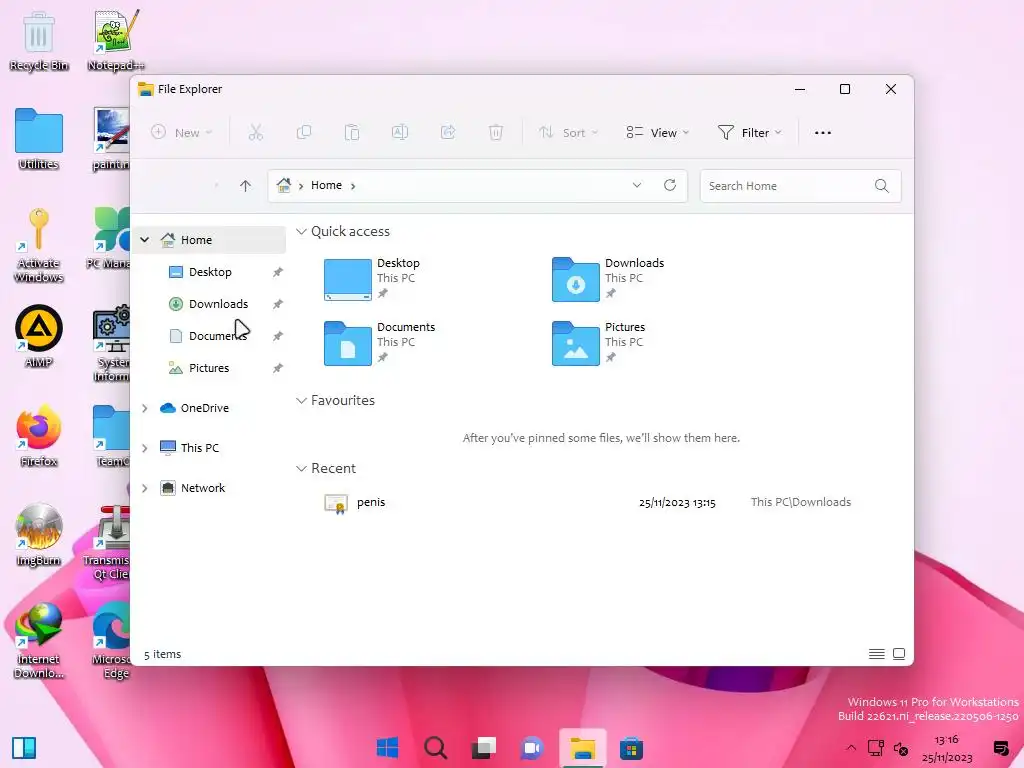The width and height of the screenshot is (1024, 768).
Task: Click pin icon next to sidebar Desktop
Action: point(278,272)
